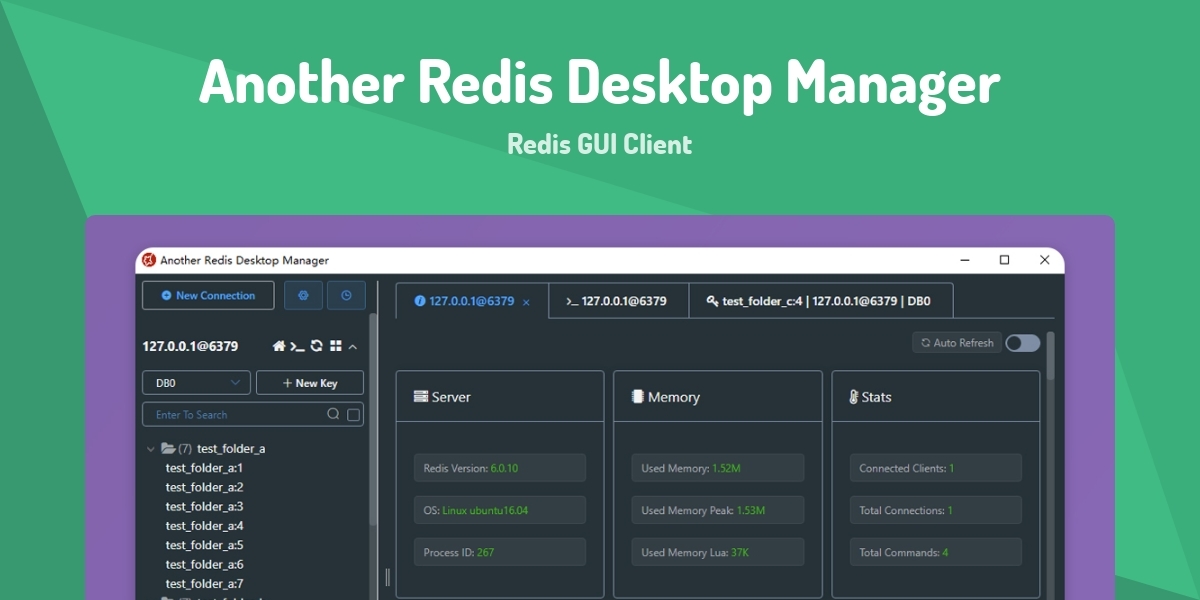Click the Stats thermometer icon
The width and height of the screenshot is (1200, 600).
click(854, 397)
